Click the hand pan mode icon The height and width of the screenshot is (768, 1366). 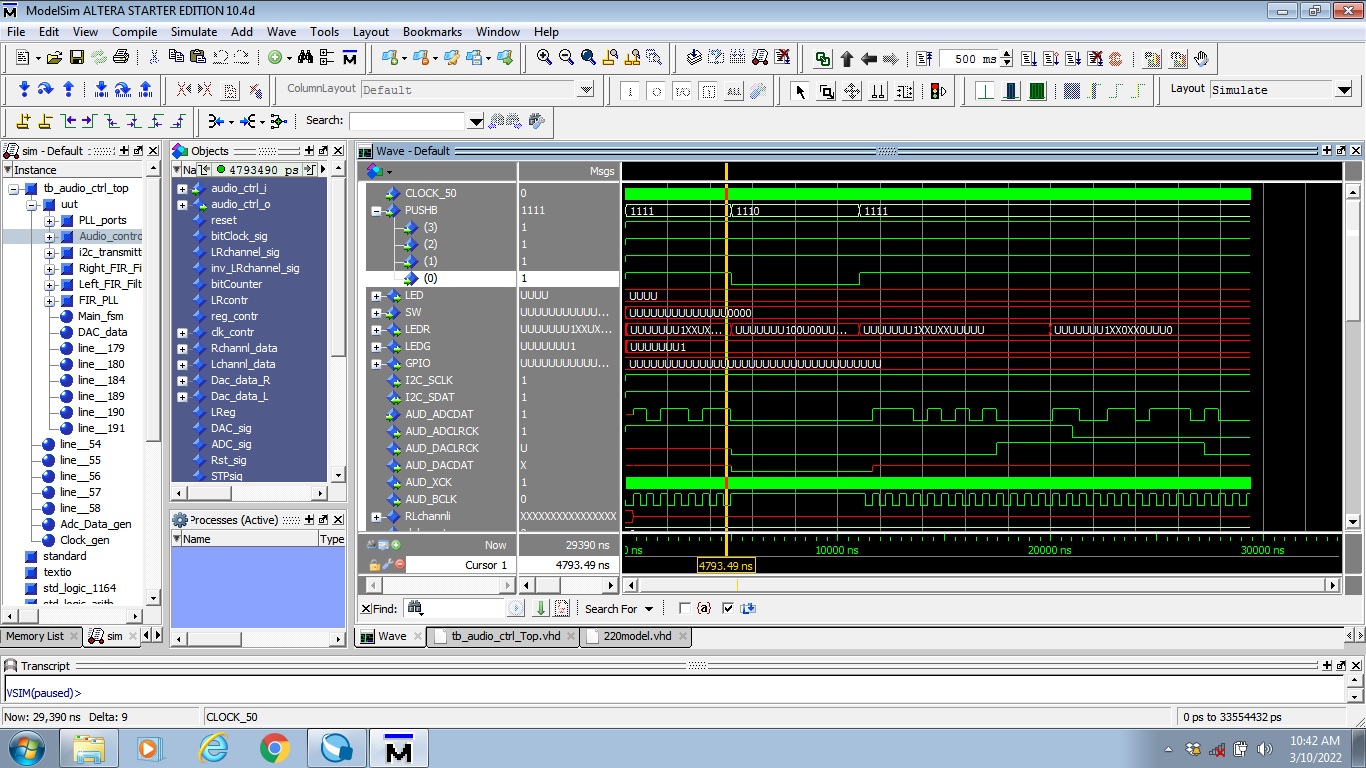click(1200, 58)
